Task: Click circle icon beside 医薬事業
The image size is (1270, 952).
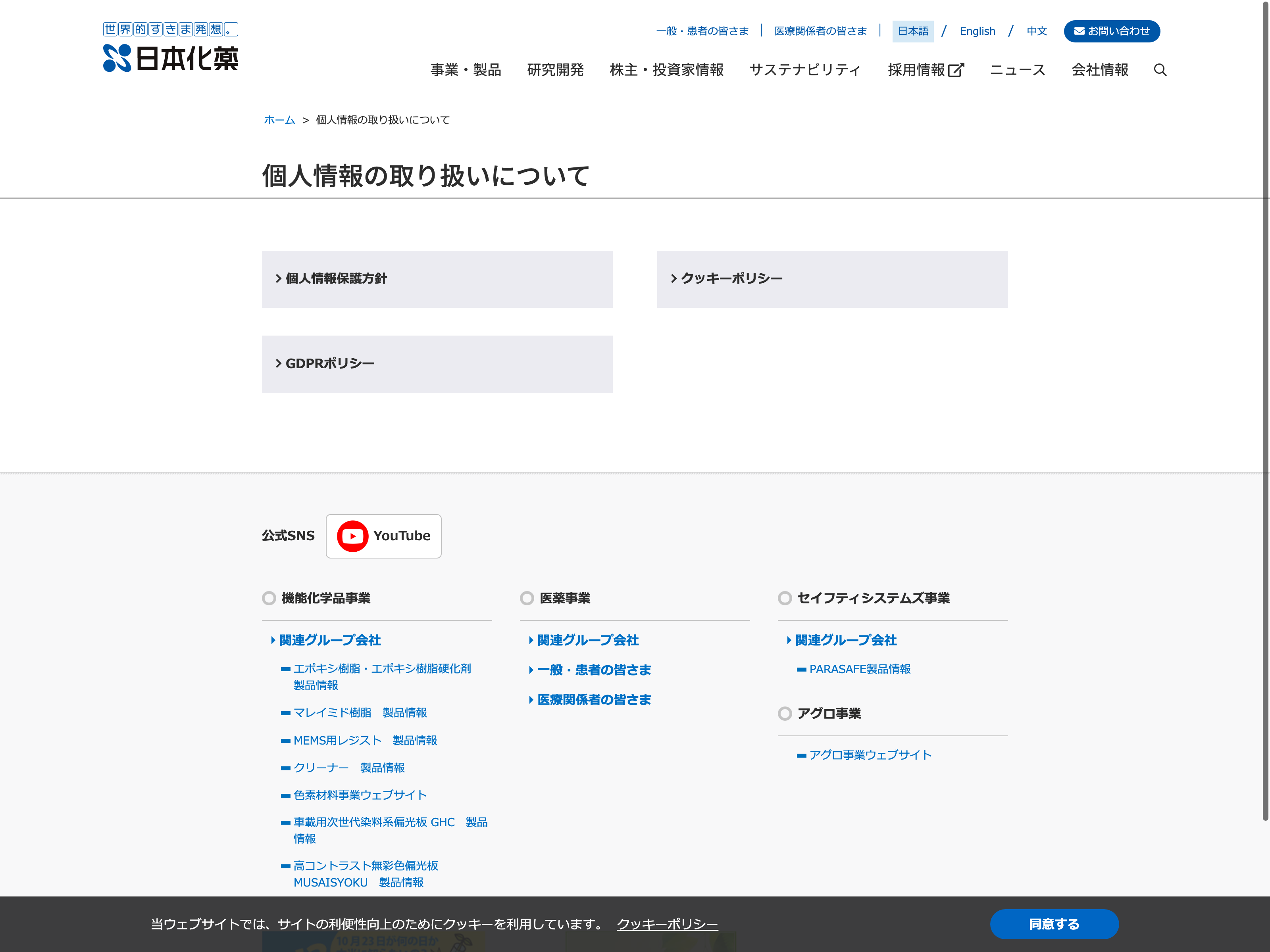Action: [x=527, y=598]
